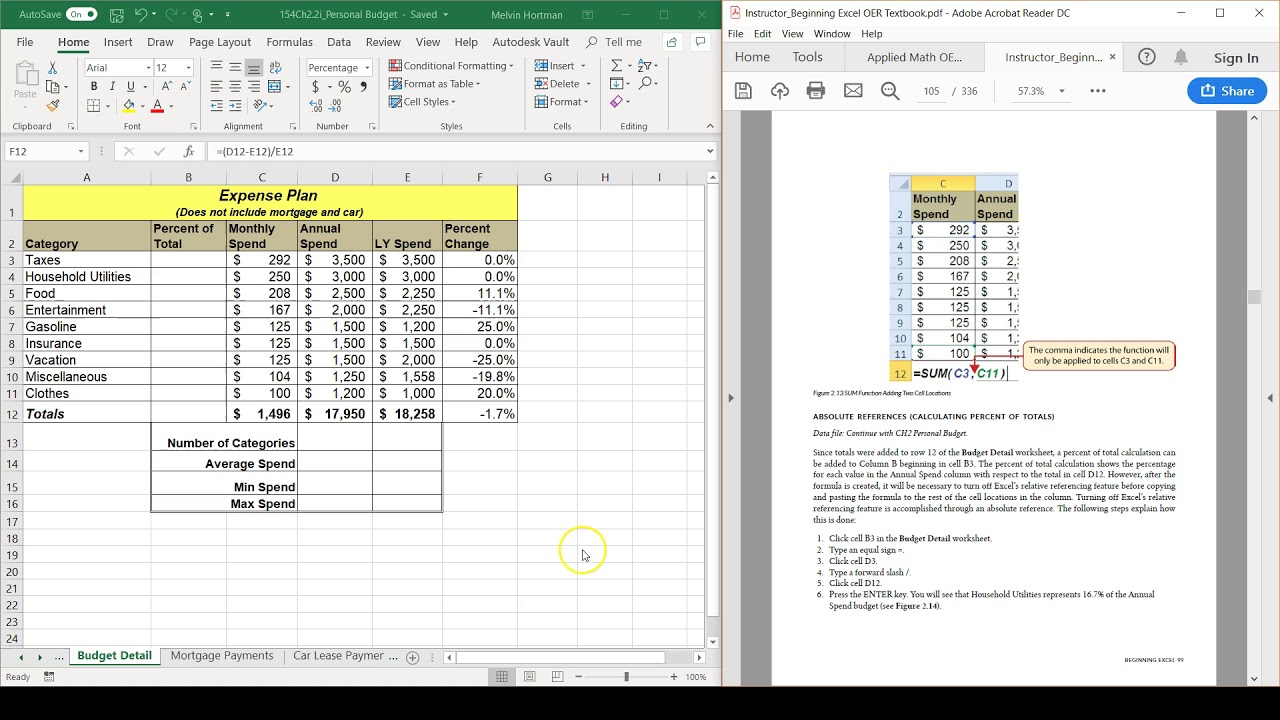
Task: Toggle the AutoSave switch in Excel
Action: coord(82,15)
